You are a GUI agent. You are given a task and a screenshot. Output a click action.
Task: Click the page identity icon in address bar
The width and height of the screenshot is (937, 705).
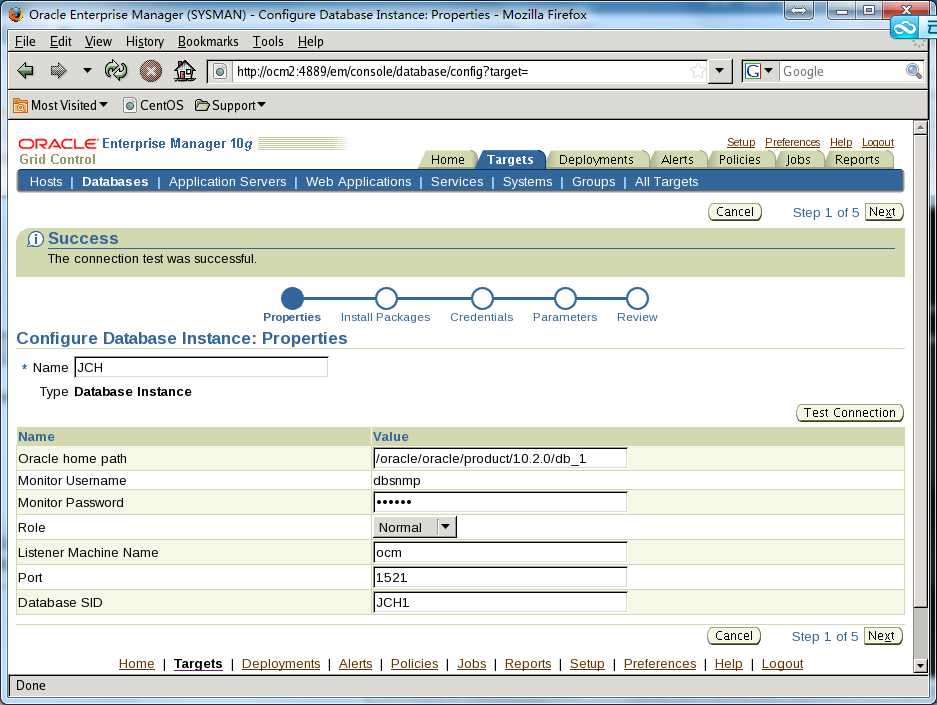click(220, 72)
